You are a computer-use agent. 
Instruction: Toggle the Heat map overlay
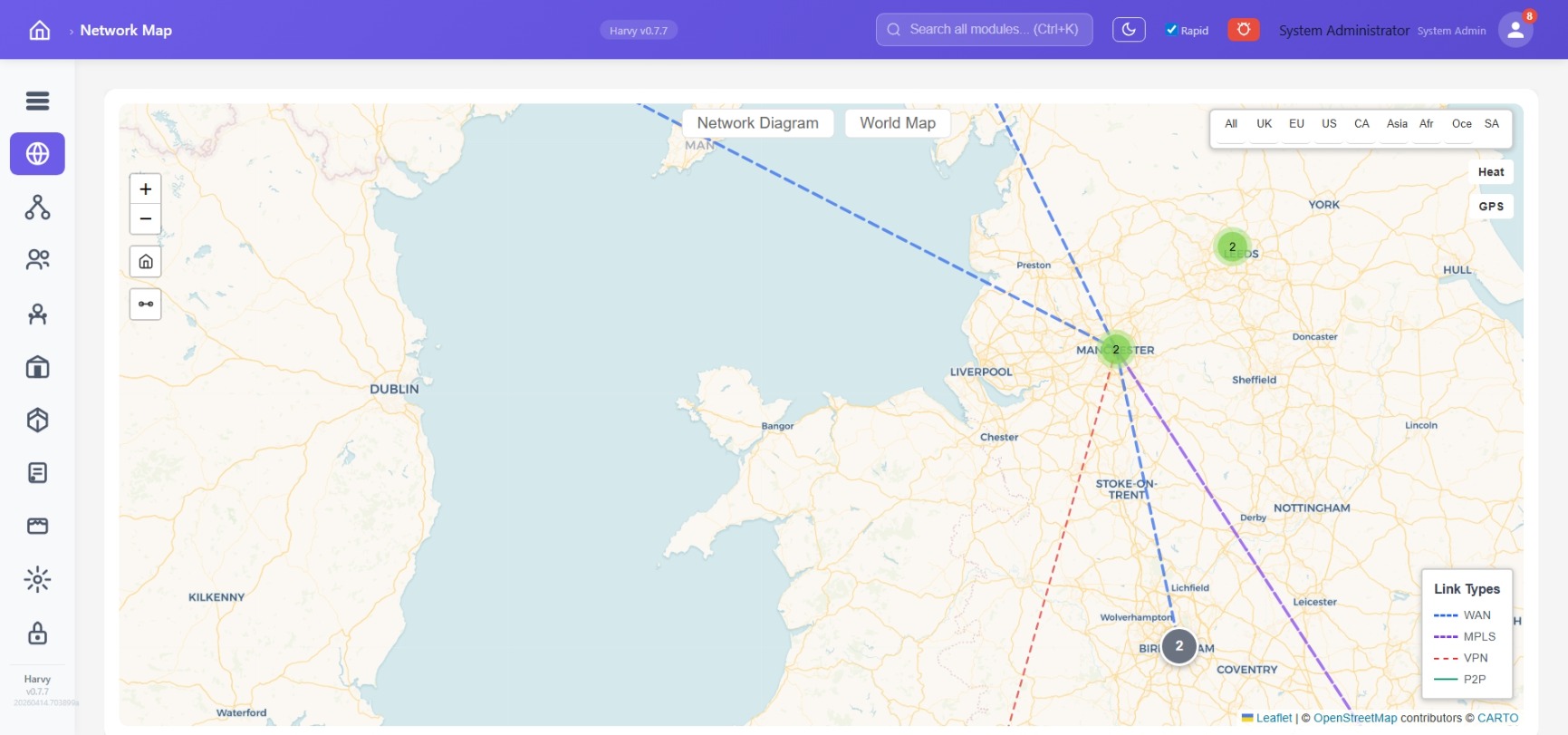pos(1491,172)
